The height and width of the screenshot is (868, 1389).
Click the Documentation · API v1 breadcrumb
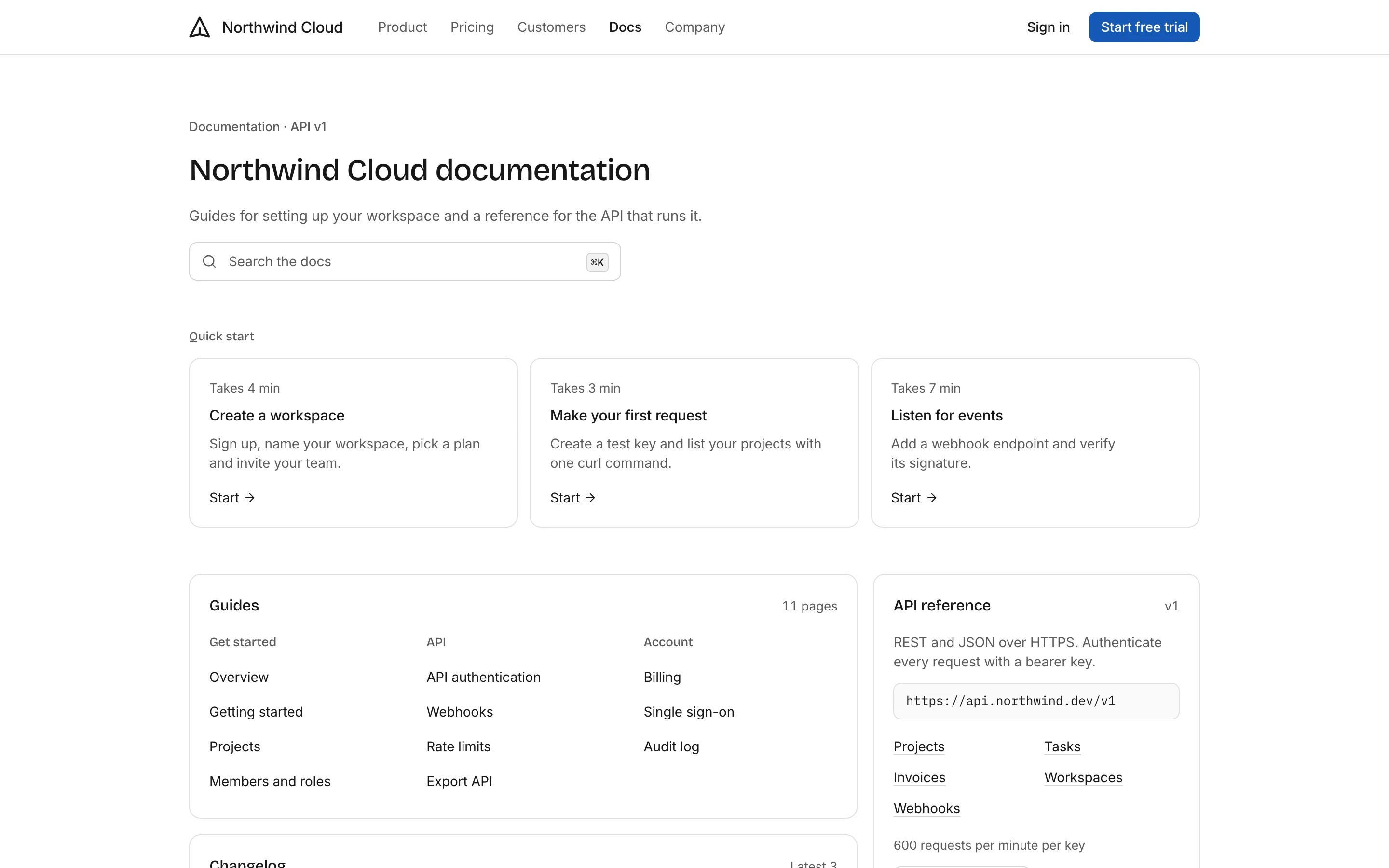[258, 127]
